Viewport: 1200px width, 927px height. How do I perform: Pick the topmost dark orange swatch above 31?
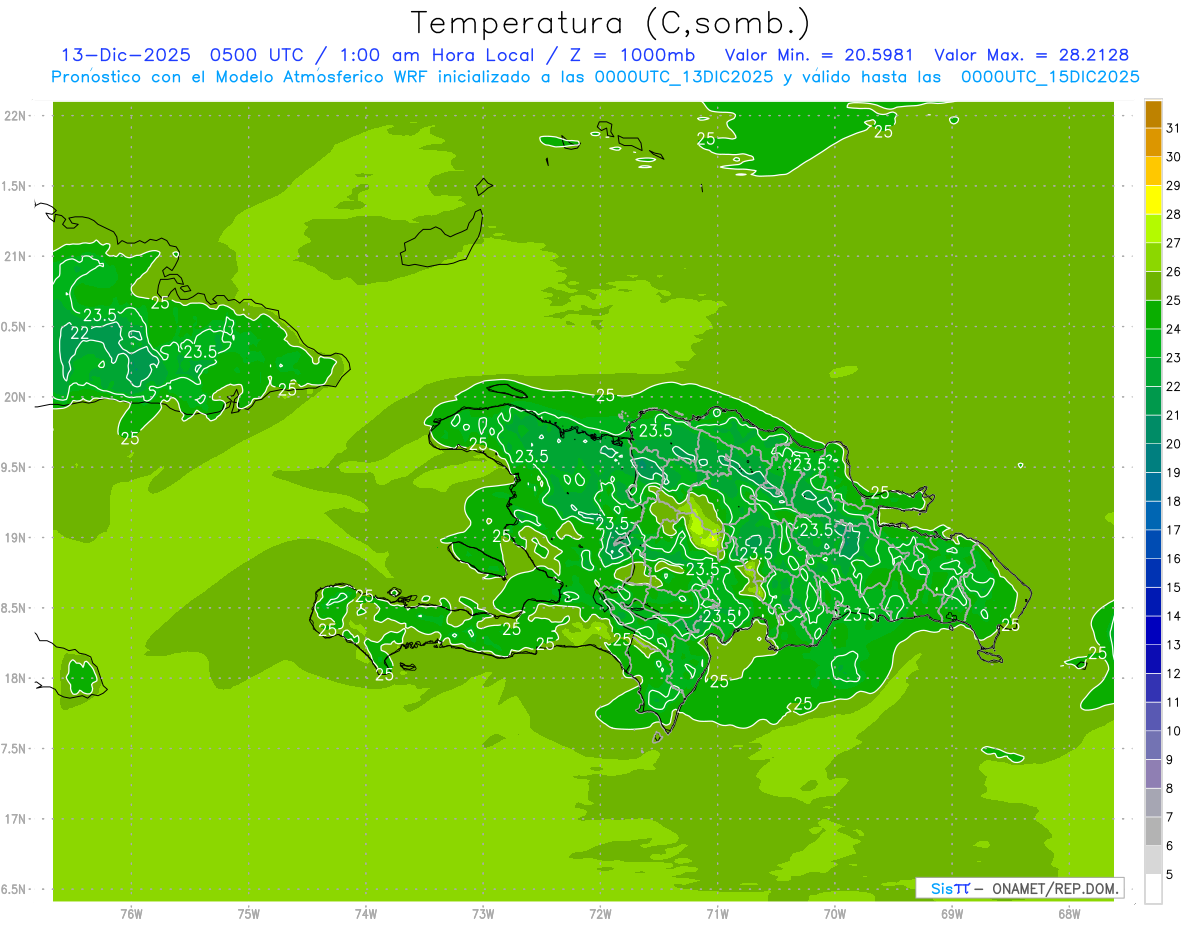point(1153,114)
